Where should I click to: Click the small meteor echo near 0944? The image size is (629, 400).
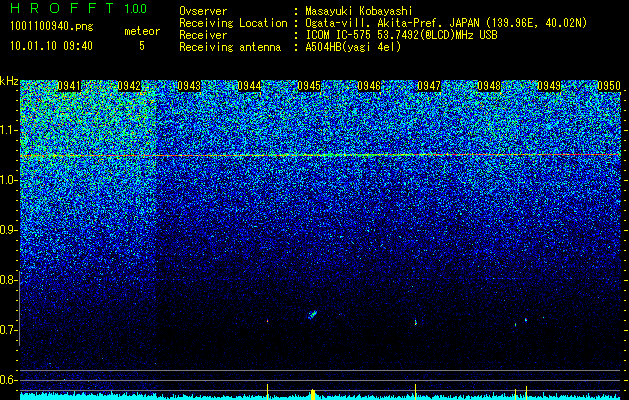tap(268, 321)
